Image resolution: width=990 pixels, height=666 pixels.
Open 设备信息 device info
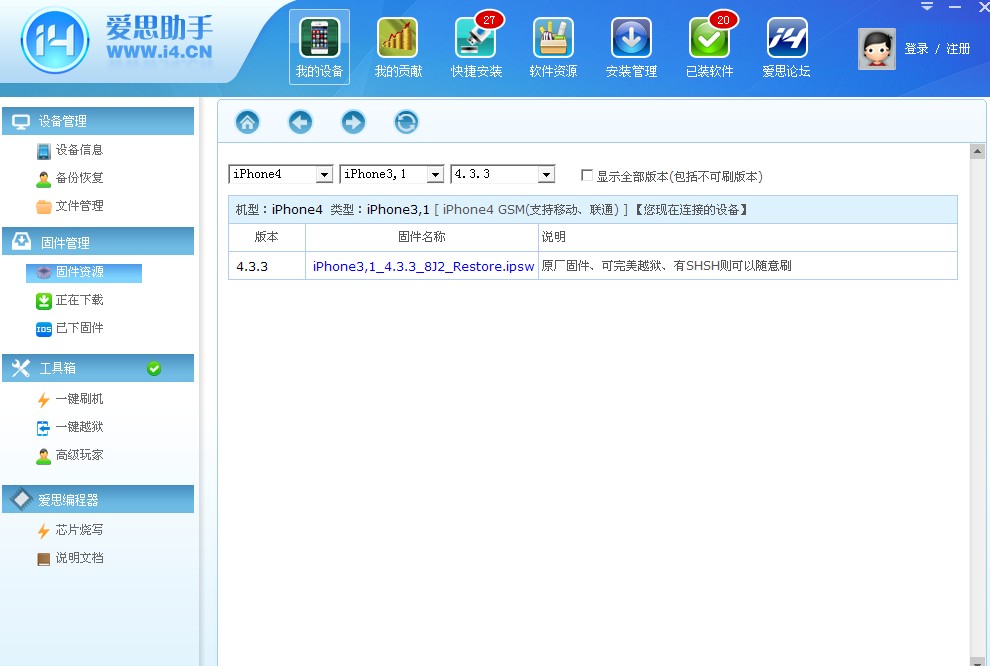[79, 150]
